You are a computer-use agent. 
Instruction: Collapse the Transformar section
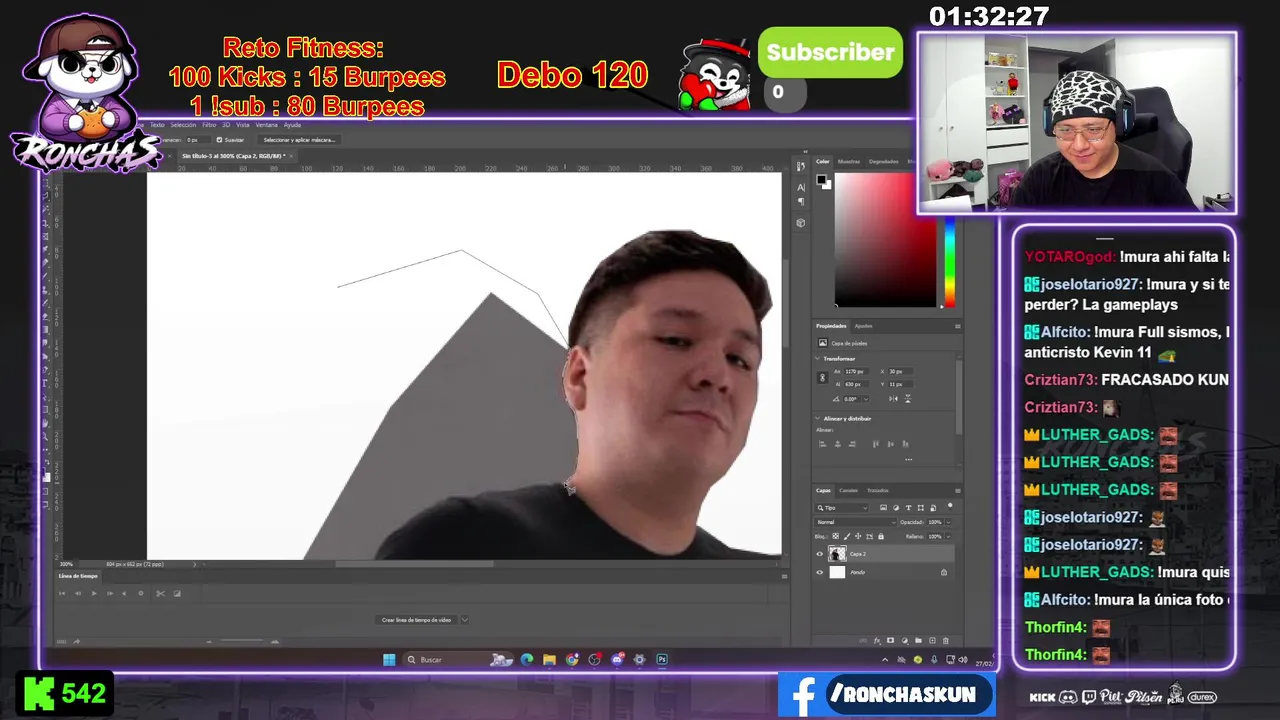817,358
